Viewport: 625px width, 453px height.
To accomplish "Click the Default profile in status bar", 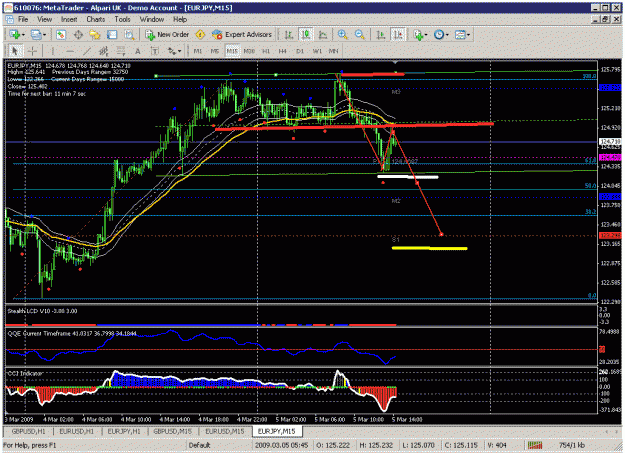I will (x=199, y=445).
